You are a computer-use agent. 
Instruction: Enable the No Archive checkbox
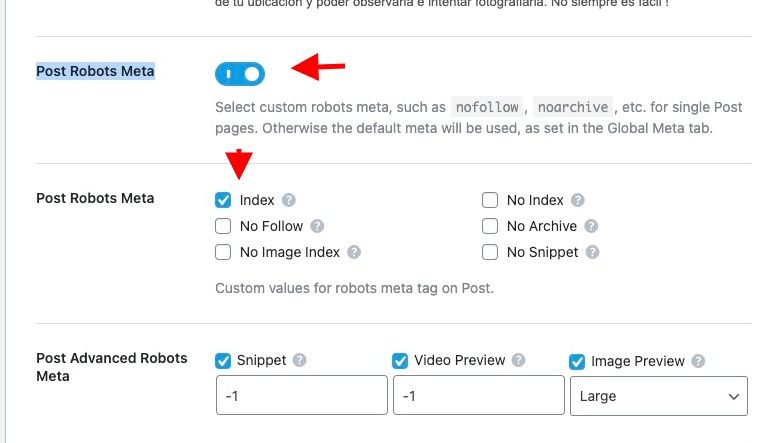(490, 226)
